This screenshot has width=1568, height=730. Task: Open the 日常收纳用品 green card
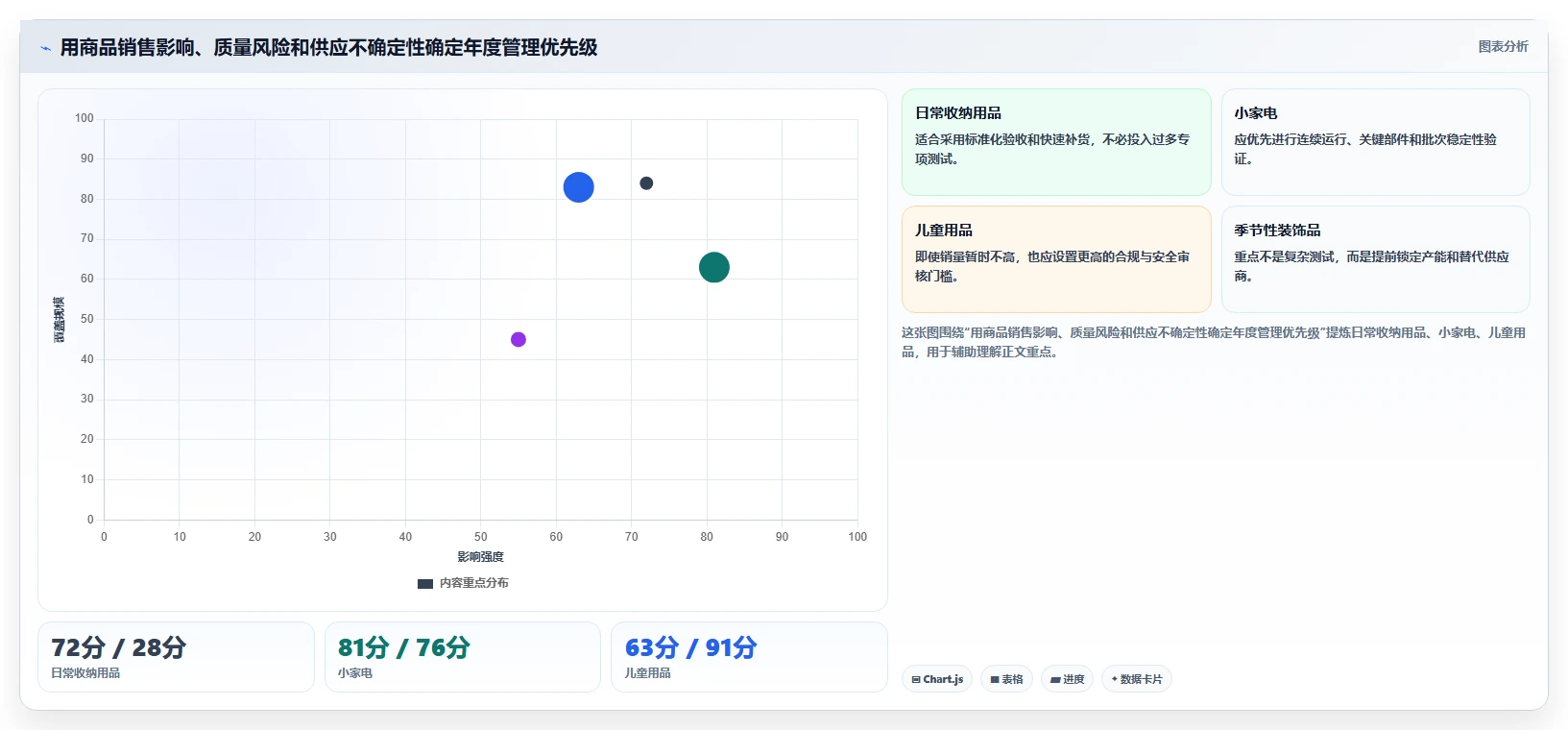click(1056, 142)
